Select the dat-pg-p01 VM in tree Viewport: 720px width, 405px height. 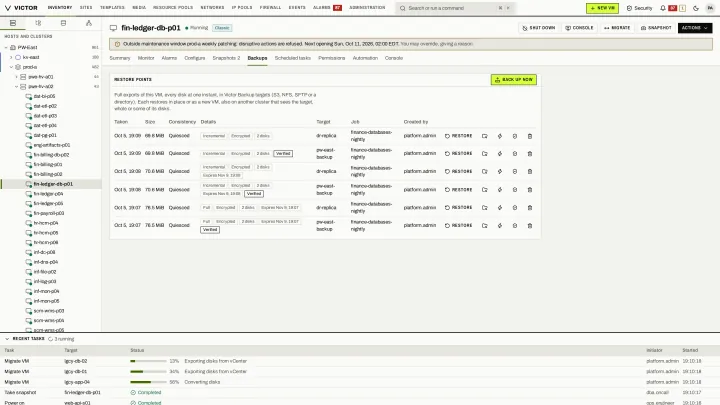[45, 135]
